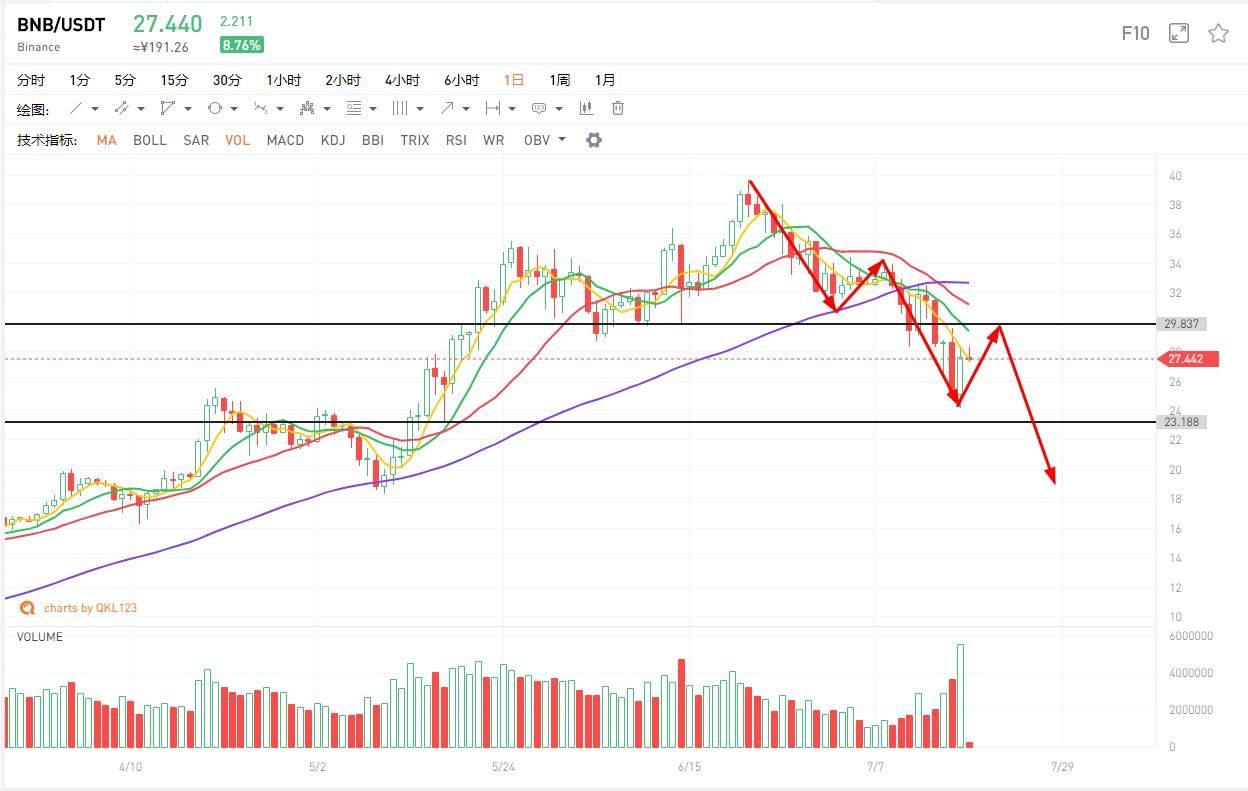Select the 1日 daily timeframe
Screen dimensions: 1248x791
tap(514, 80)
